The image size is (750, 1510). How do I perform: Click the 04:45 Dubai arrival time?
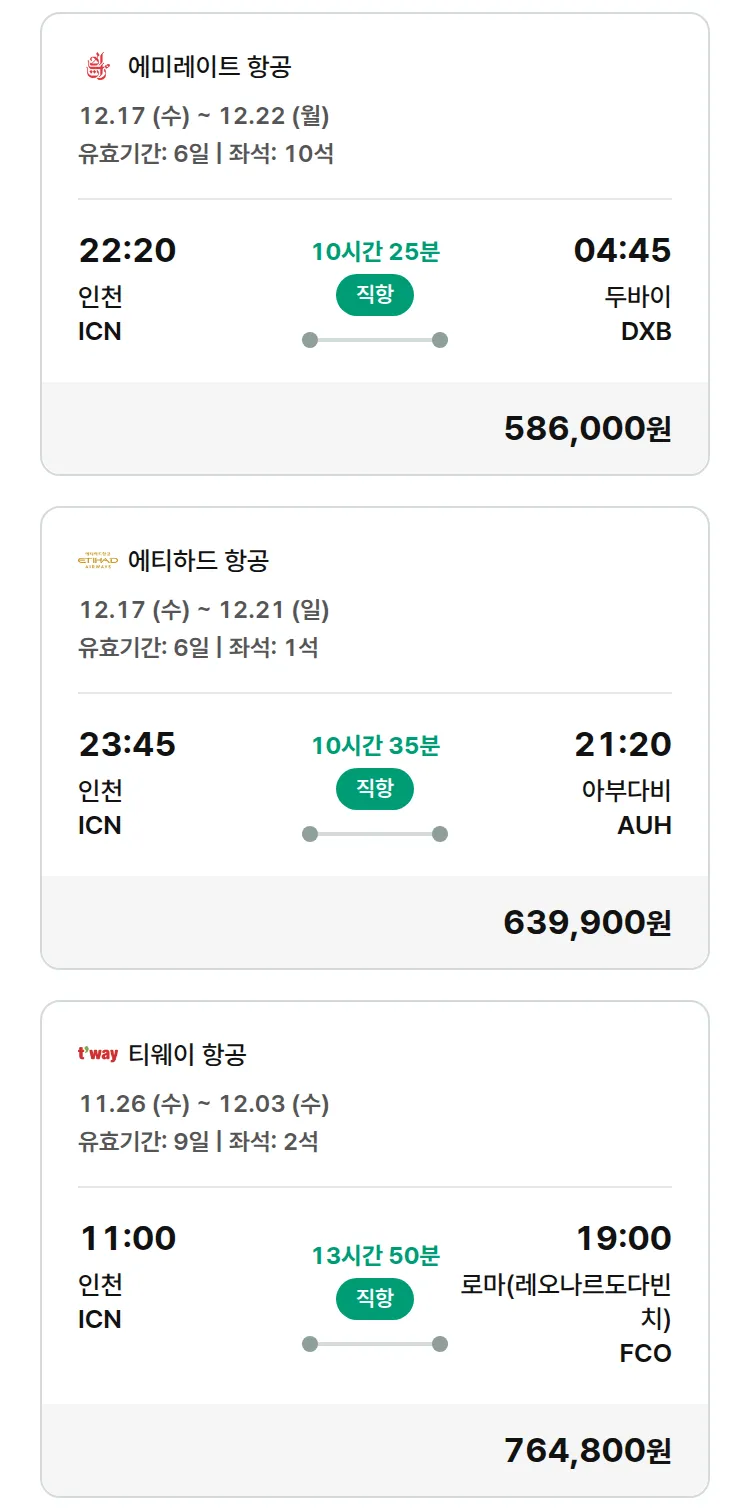point(622,250)
